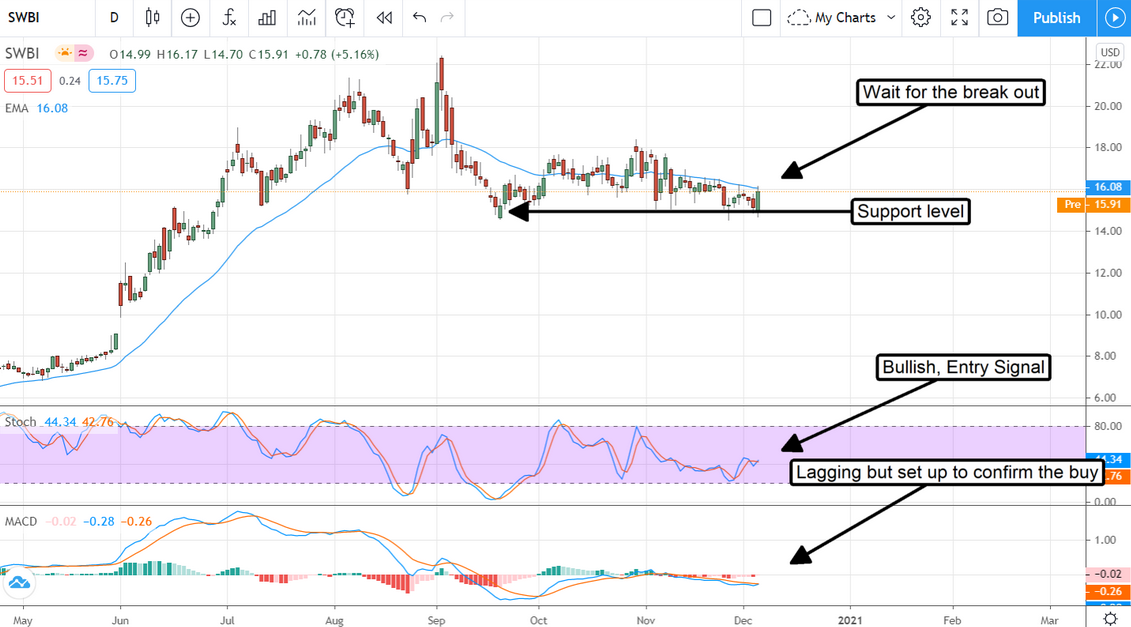Open the financials bar chart icon
Screen dimensions: 1131x627
(x=267, y=17)
